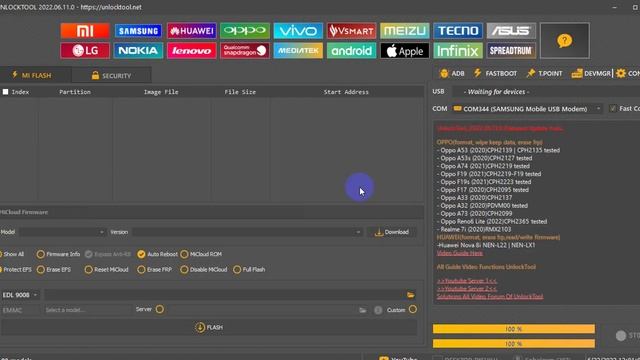Choose the Infinix brand logo
The height and width of the screenshot is (360, 640).
pyautogui.click(x=458, y=51)
